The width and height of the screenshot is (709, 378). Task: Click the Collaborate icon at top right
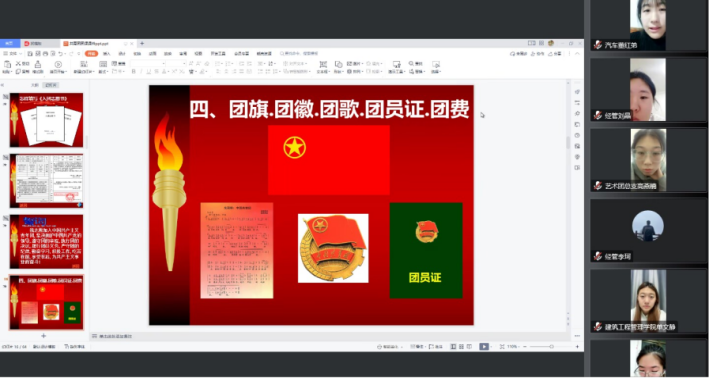coord(533,53)
